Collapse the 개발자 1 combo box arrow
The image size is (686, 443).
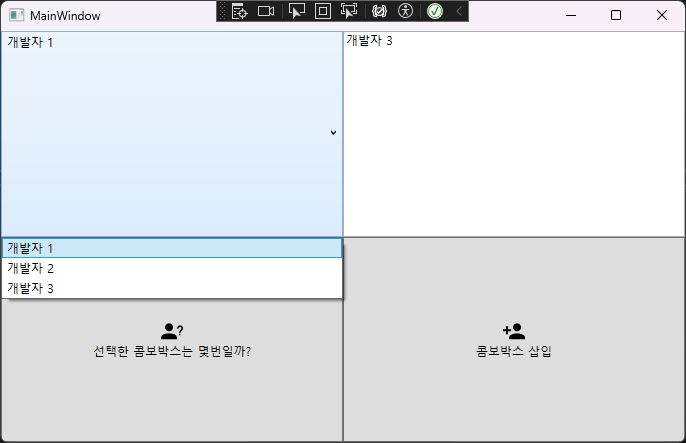tap(333, 133)
